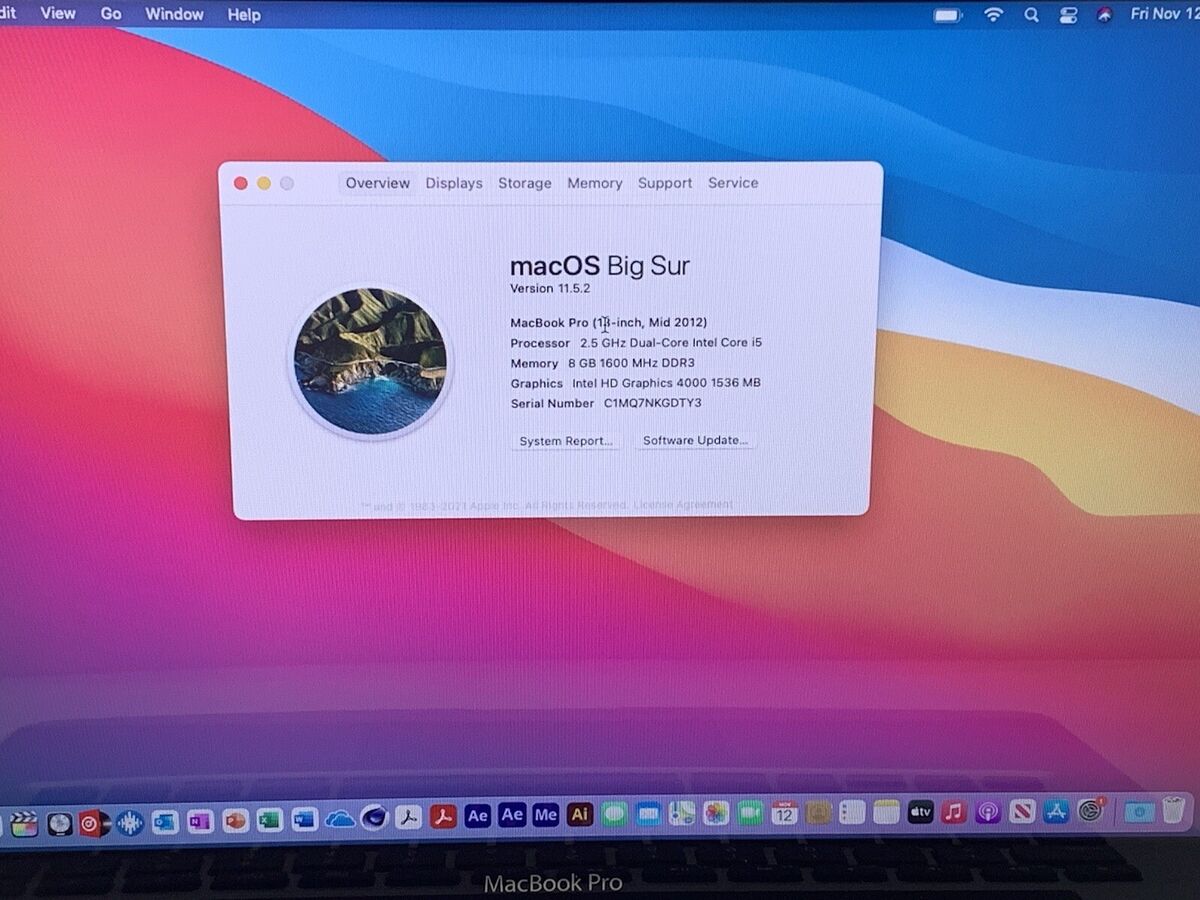
Task: Click the OneDrive cloud icon in Dock
Action: (340, 819)
